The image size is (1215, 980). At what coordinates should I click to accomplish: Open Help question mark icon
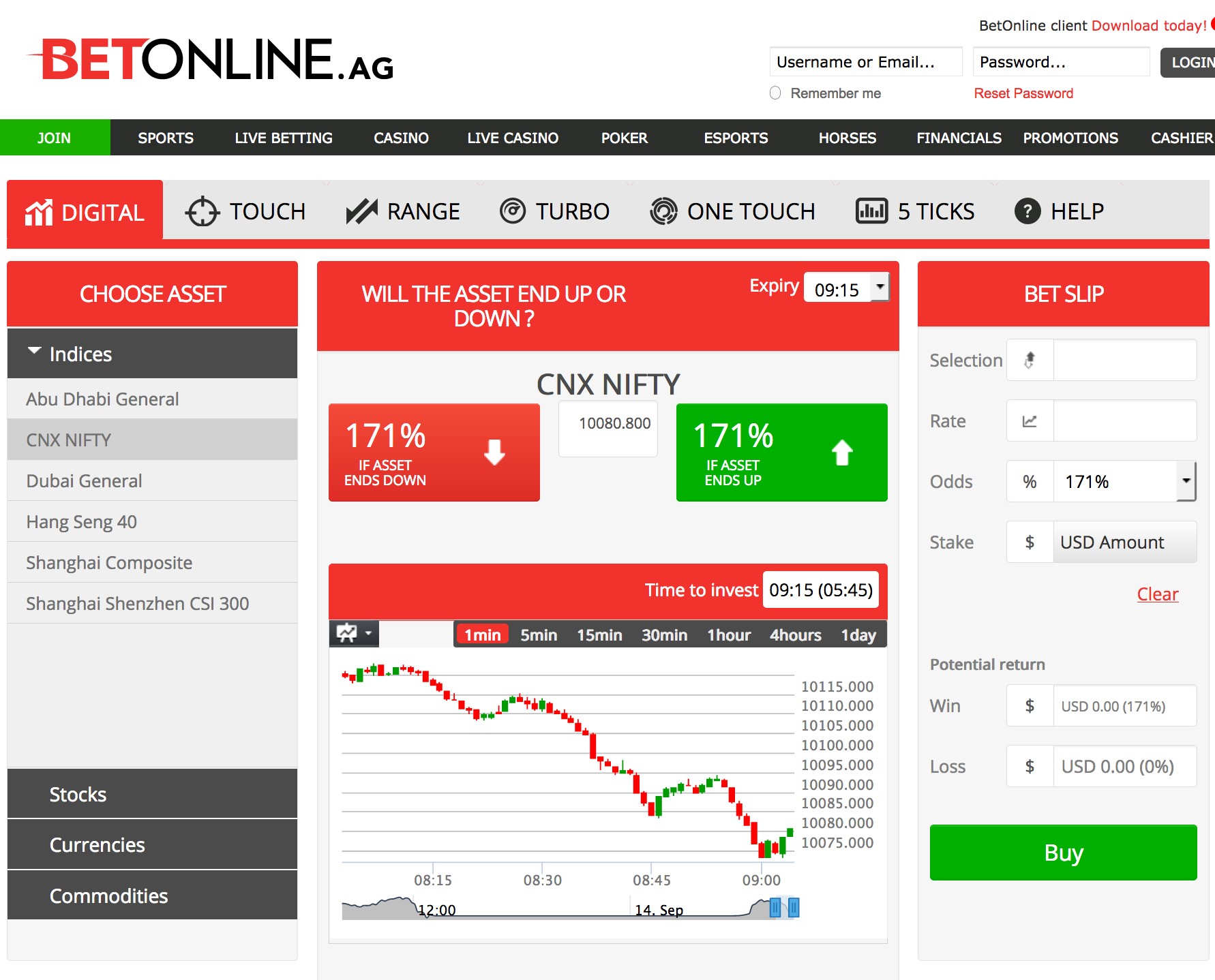tap(1027, 211)
